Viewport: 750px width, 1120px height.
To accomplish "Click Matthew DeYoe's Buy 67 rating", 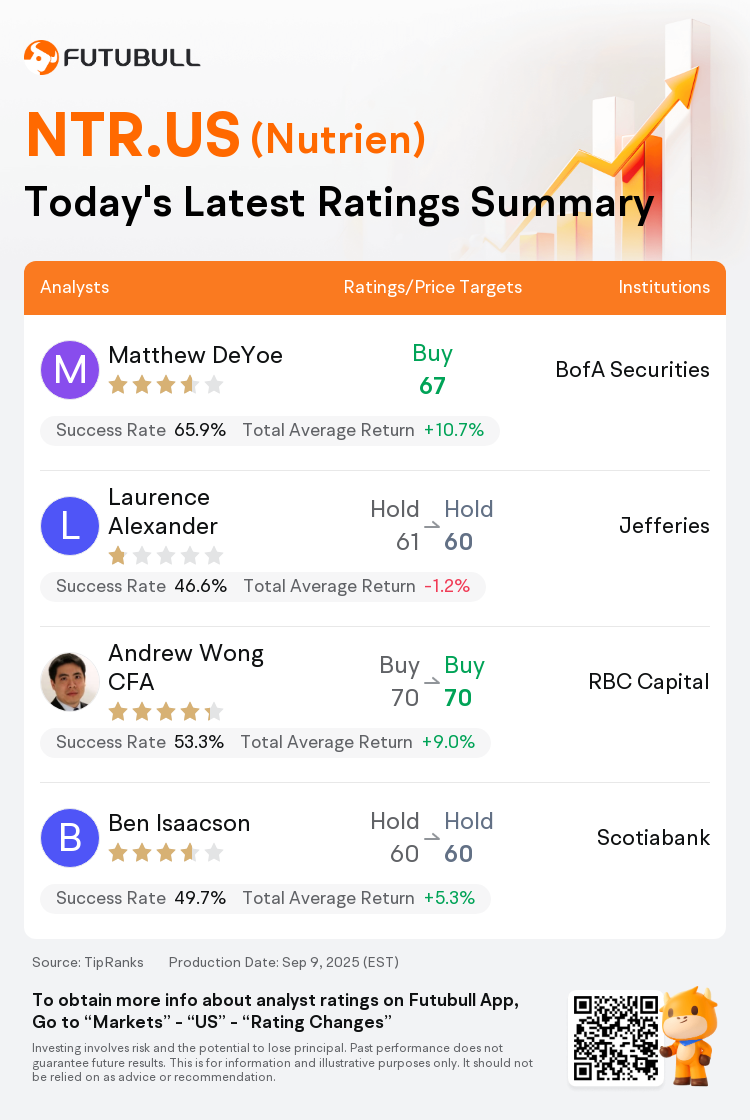I will (x=433, y=369).
